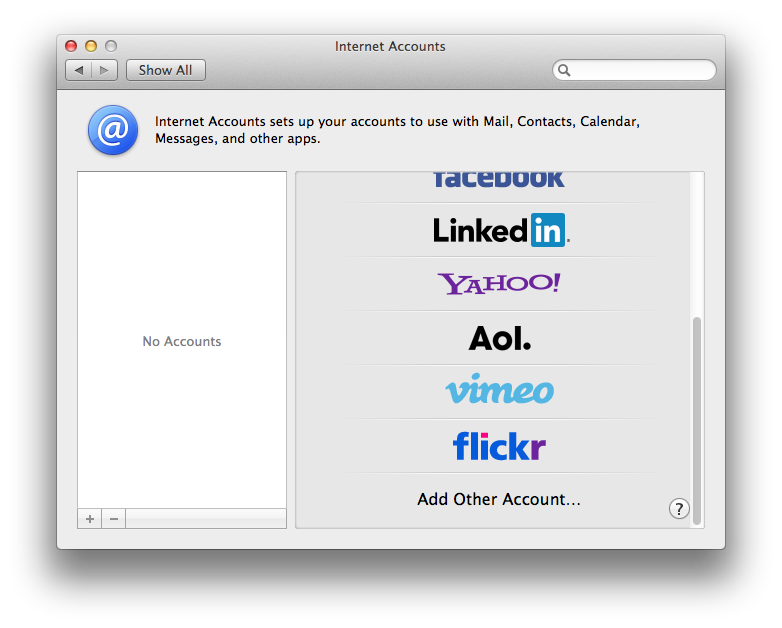Add a Flickr account
This screenshot has height=628, width=782.
coord(499,445)
